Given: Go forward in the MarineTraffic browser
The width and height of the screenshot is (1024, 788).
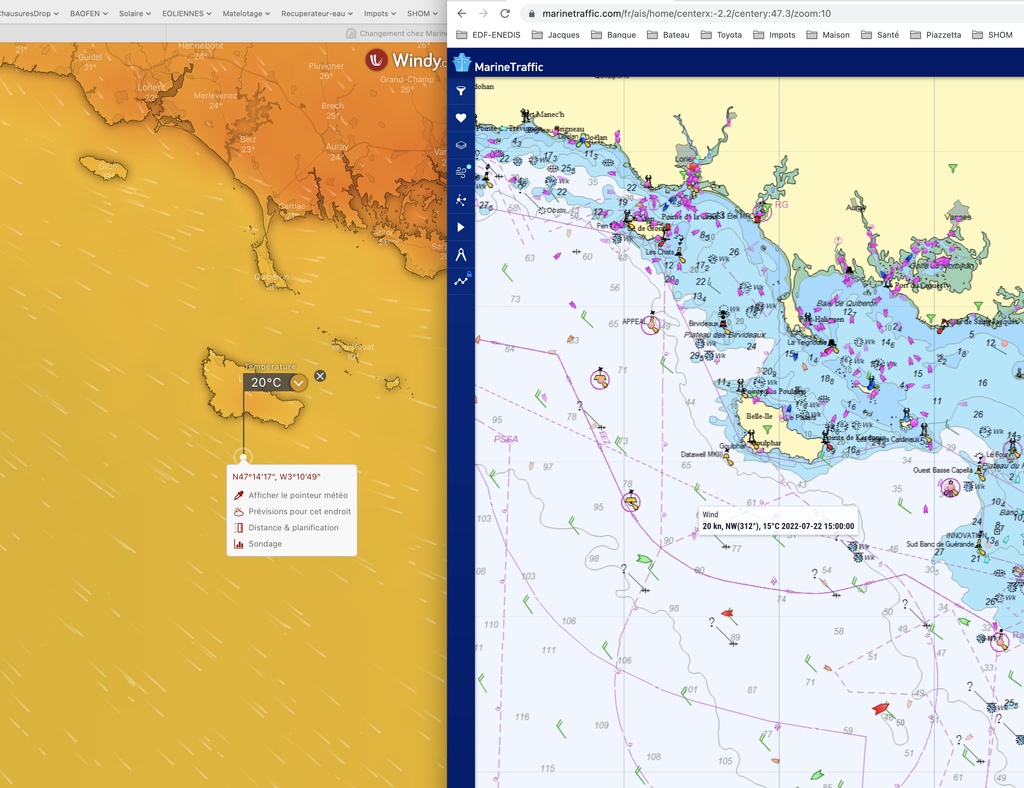Looking at the screenshot, I should point(483,13).
